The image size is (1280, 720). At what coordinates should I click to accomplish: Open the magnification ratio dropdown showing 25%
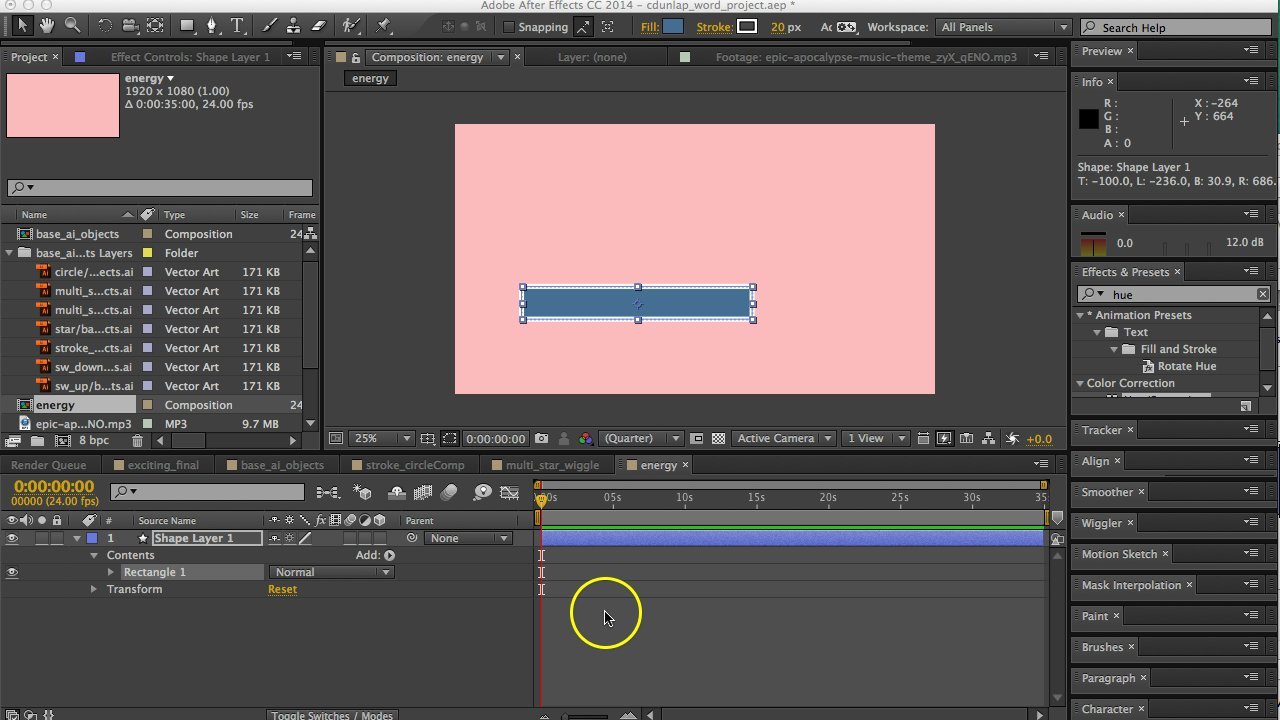point(380,438)
